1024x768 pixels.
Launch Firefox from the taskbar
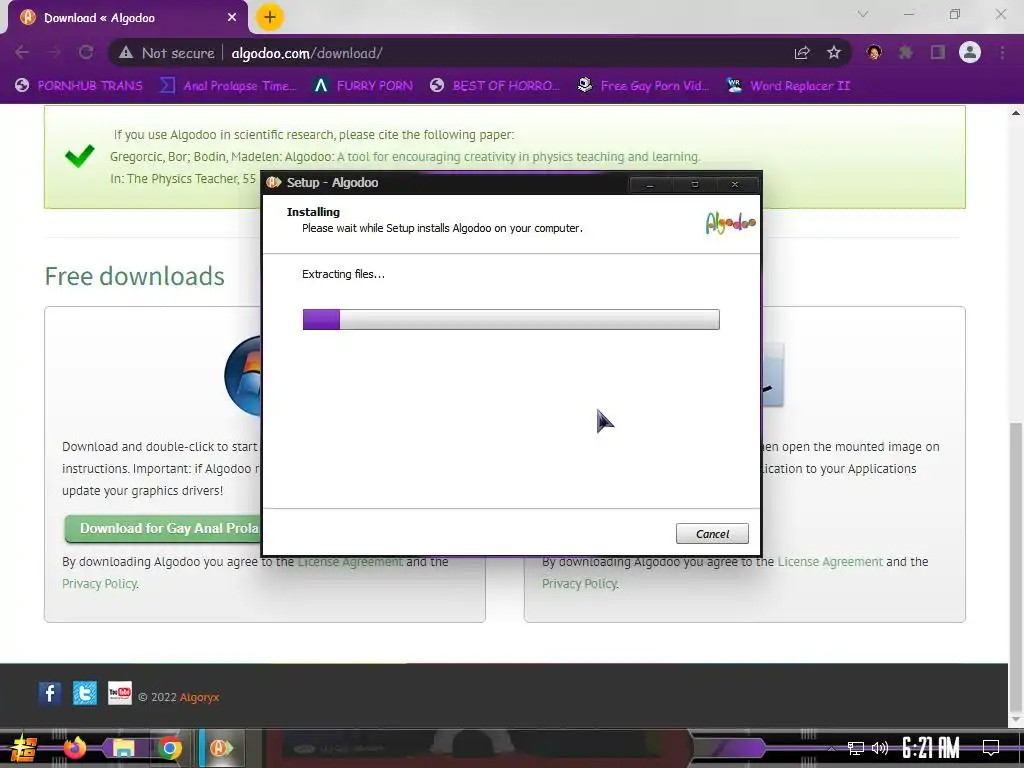74,748
